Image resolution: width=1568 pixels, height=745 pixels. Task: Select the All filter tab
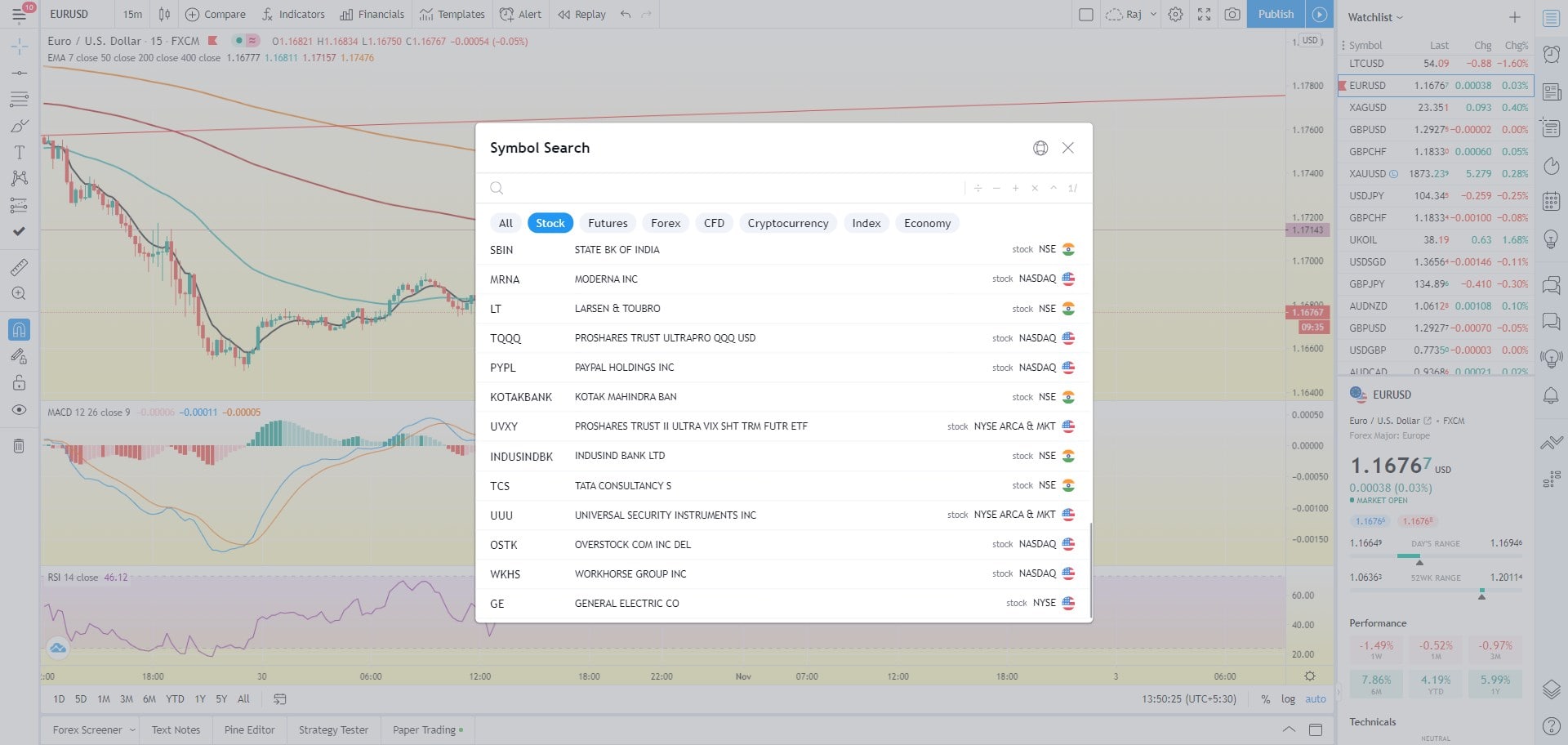point(506,223)
